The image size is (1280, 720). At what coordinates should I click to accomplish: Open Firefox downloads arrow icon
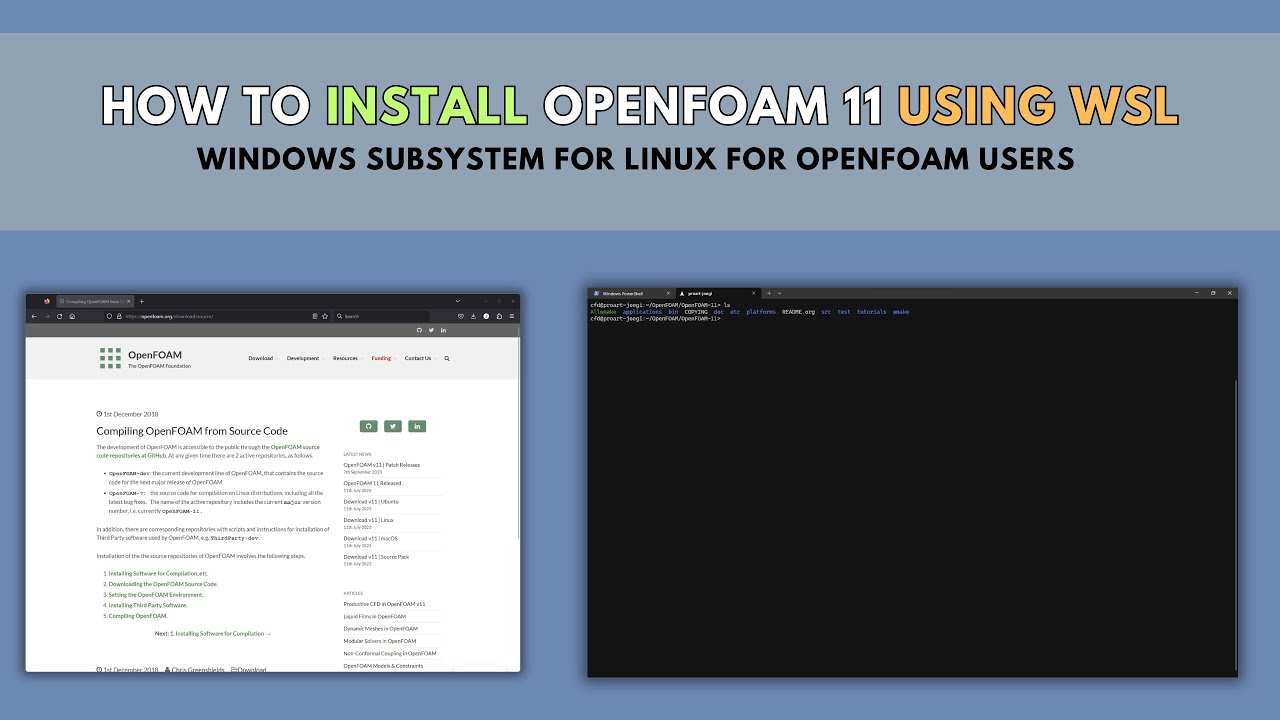(x=474, y=316)
